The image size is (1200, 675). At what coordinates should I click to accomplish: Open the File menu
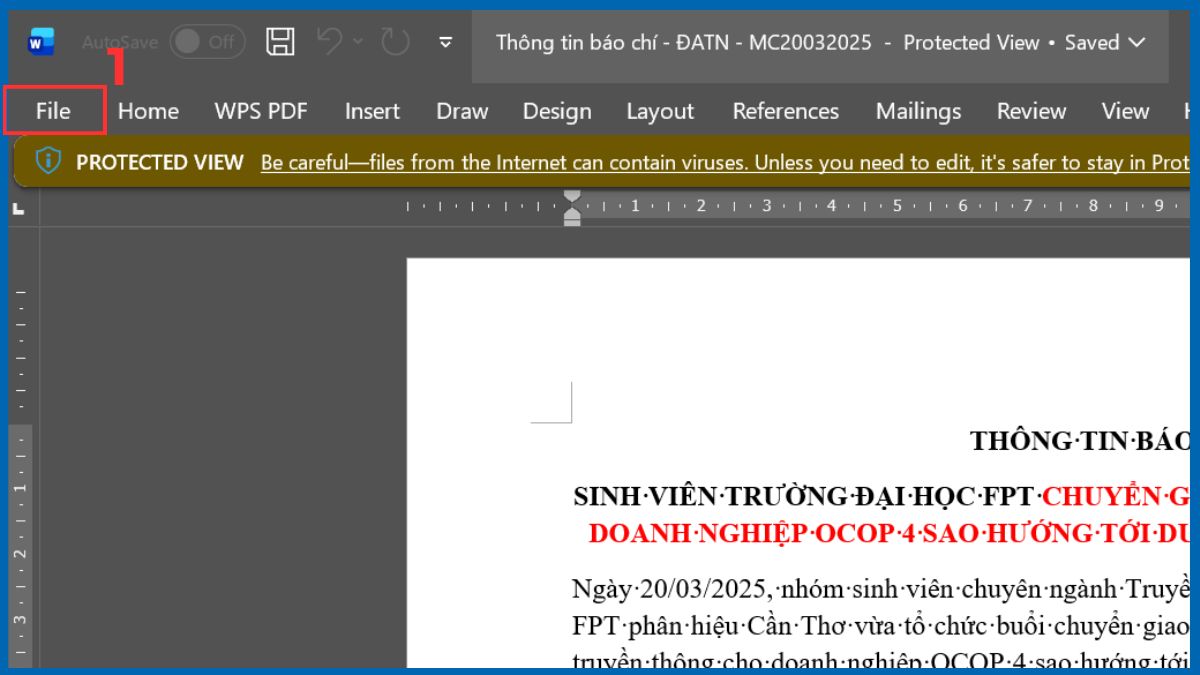click(x=53, y=111)
